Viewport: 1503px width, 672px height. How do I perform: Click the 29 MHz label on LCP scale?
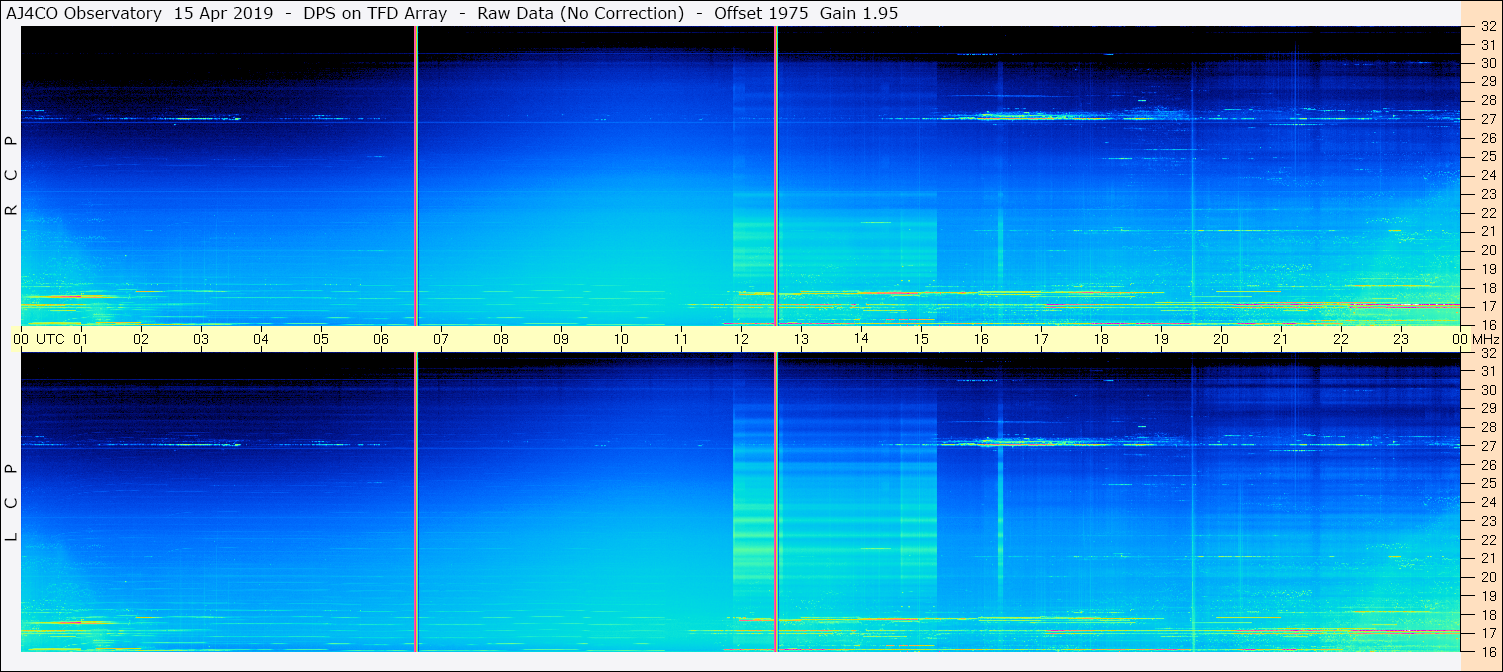point(1487,408)
